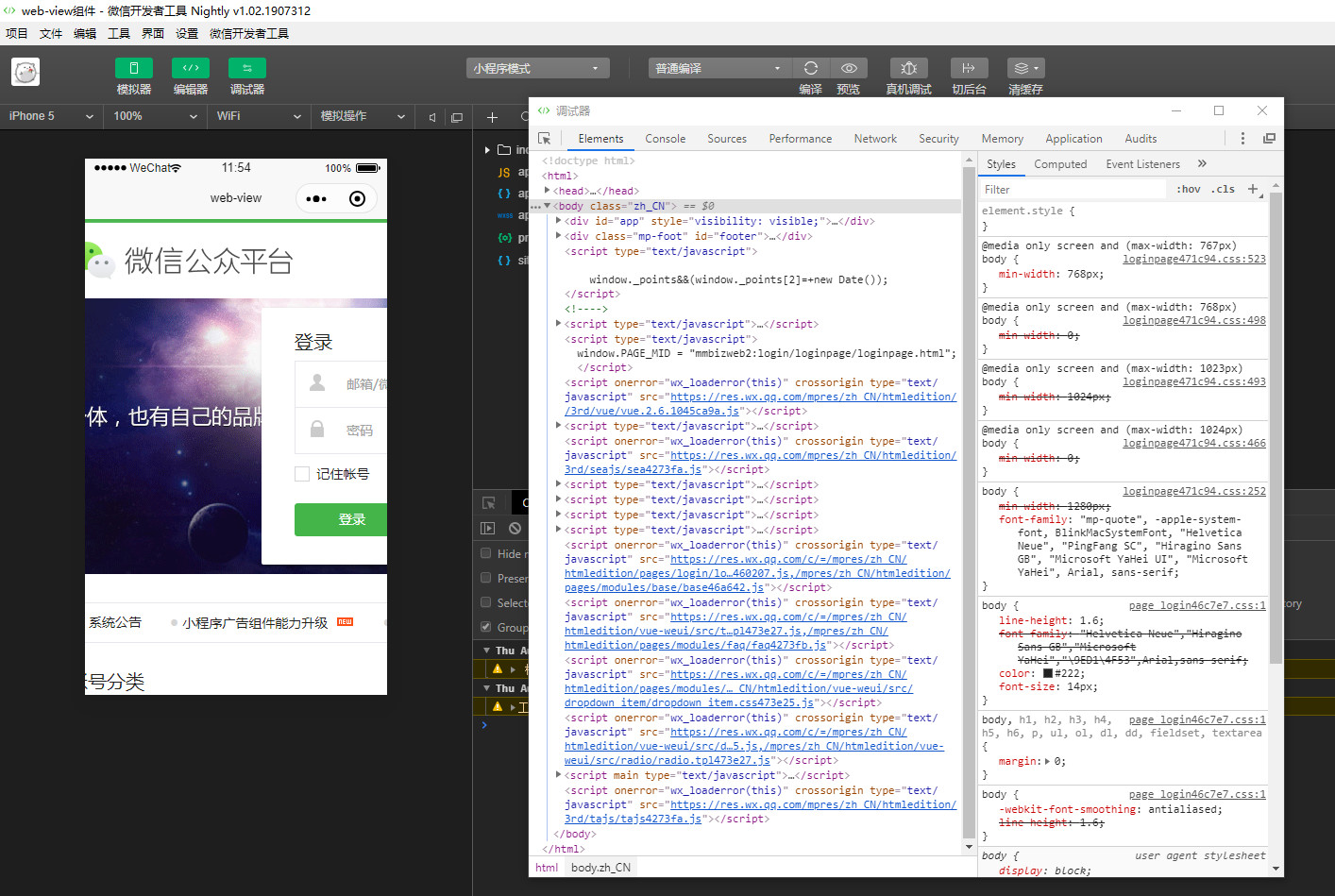1335x896 pixels.
Task: Toggle the editor (编辑器) panel button
Action: (191, 68)
